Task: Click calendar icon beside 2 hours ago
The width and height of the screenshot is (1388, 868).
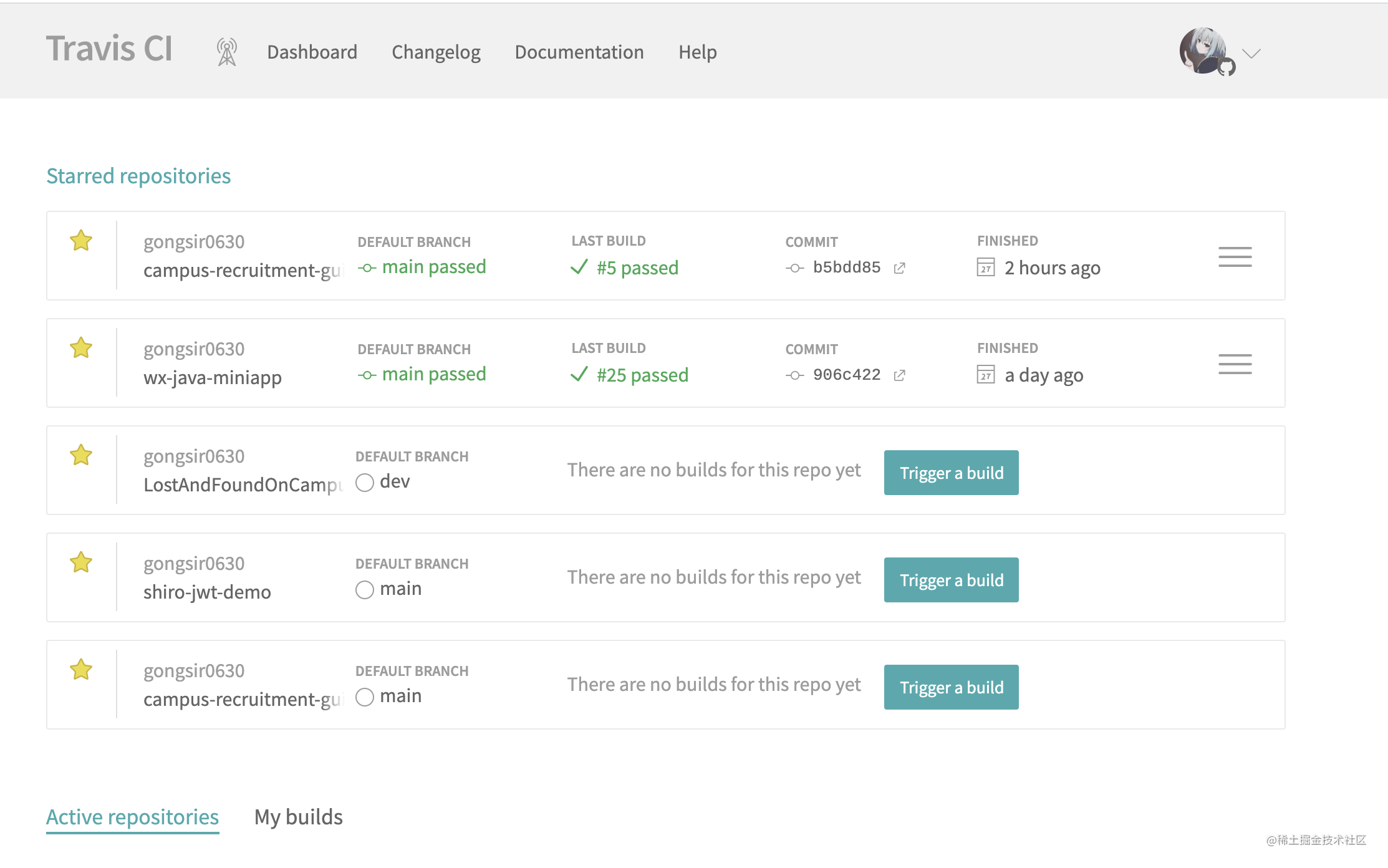Action: click(x=985, y=268)
